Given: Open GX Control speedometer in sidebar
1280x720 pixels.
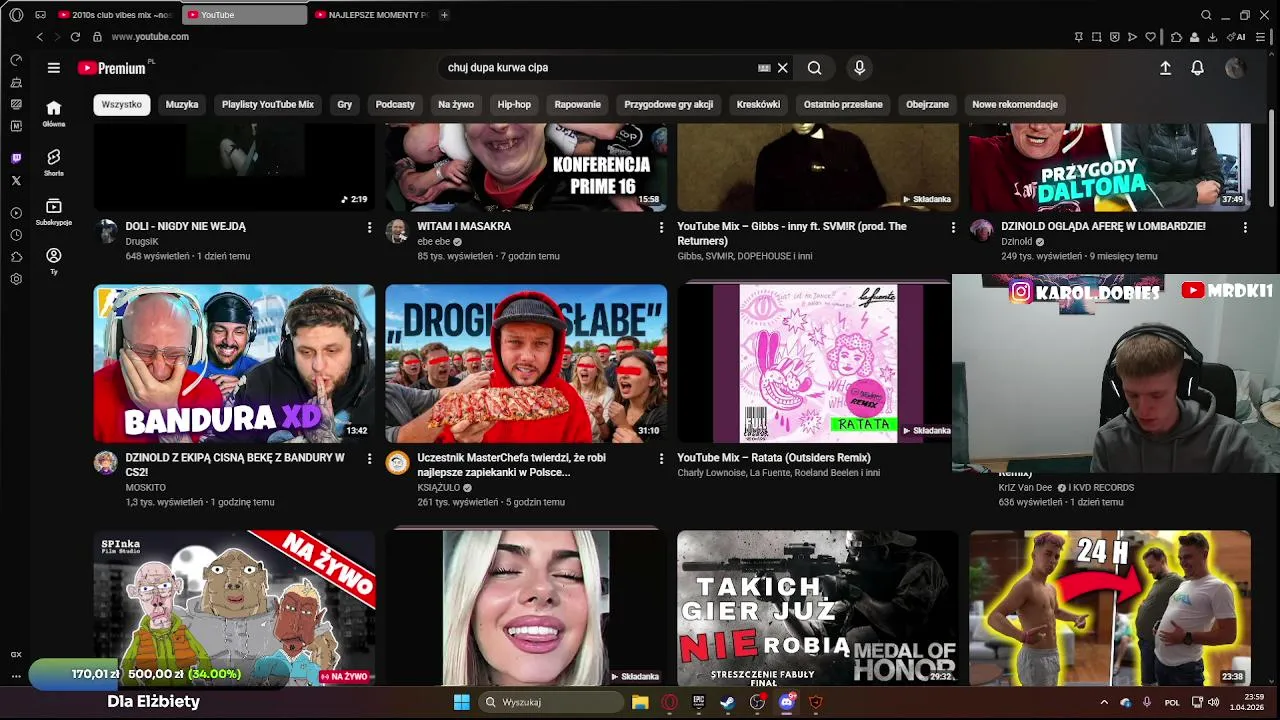Looking at the screenshot, I should pyautogui.click(x=16, y=60).
